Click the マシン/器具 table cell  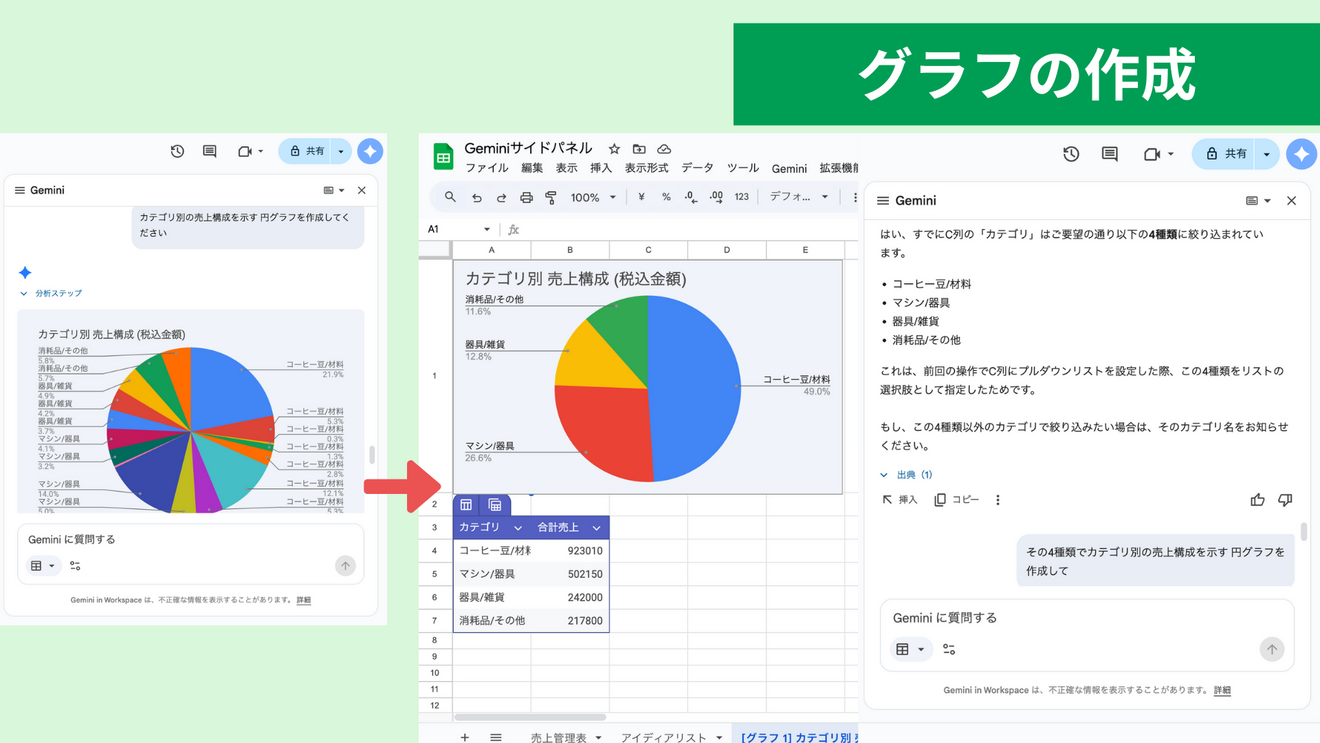click(492, 574)
